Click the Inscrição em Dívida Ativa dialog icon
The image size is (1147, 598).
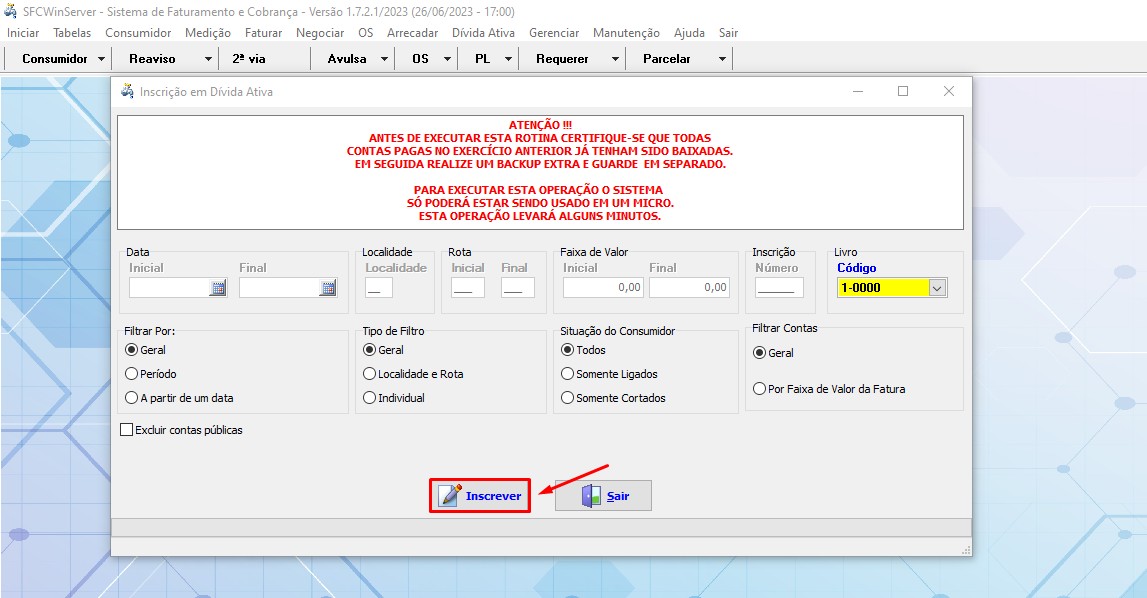tap(128, 90)
